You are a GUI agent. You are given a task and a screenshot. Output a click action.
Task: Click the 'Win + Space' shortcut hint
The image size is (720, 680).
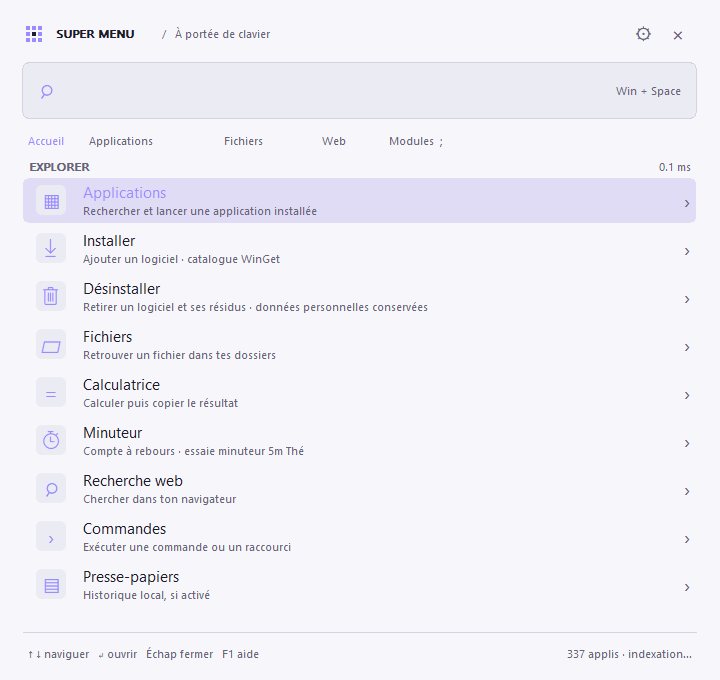[x=648, y=91]
